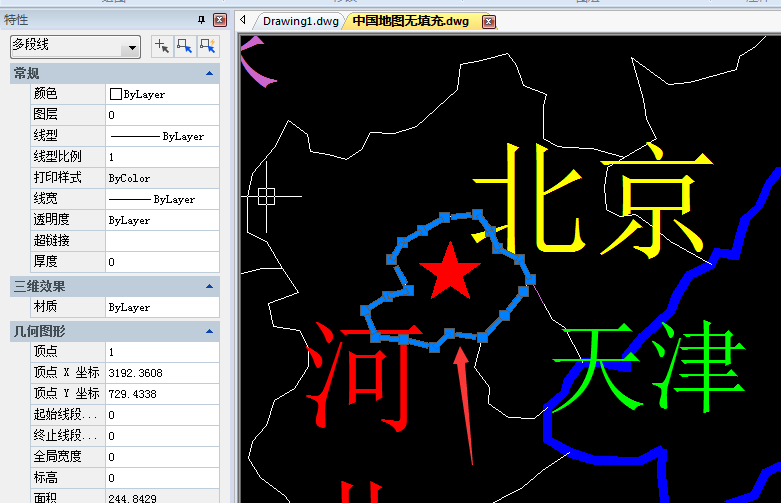The height and width of the screenshot is (503, 781).
Task: Edit the 厚度 value field
Action: tap(162, 262)
